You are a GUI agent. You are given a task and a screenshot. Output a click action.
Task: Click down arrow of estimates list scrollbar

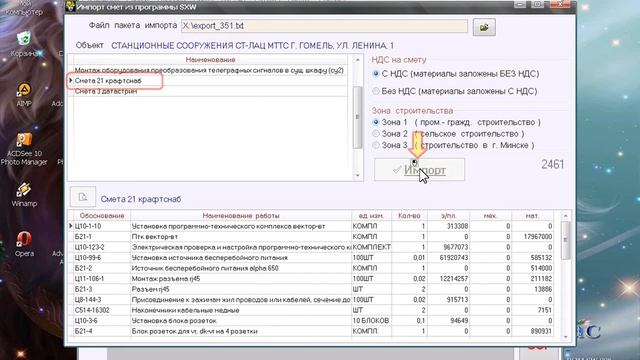[x=358, y=176]
